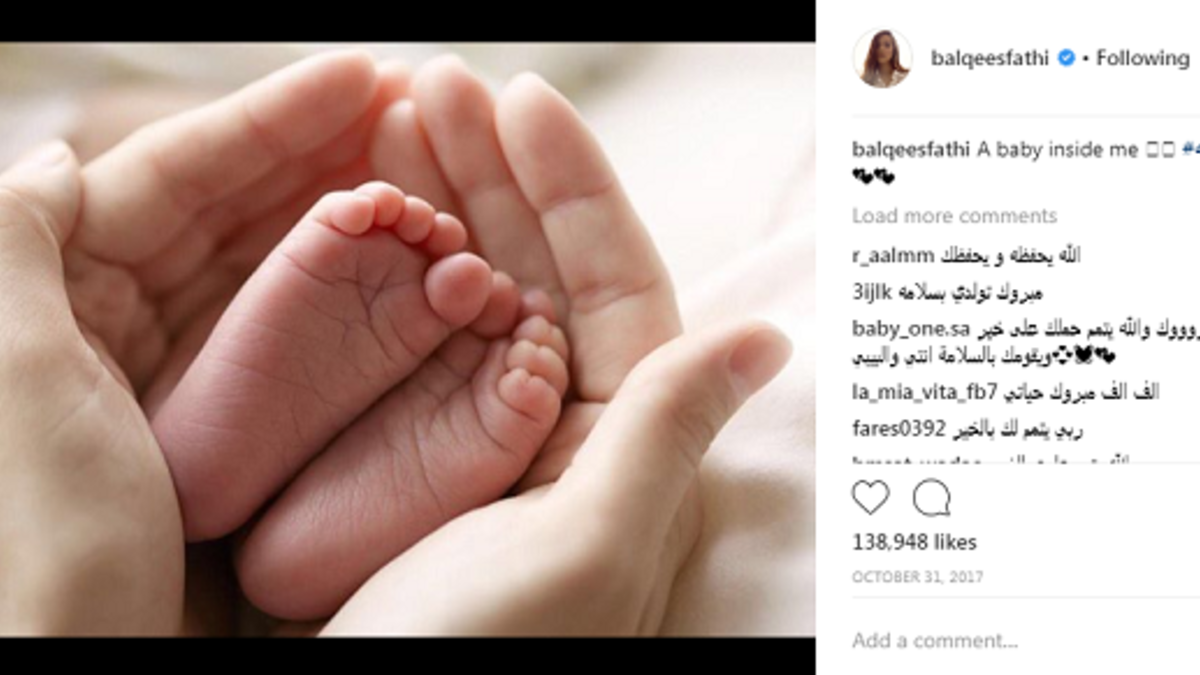Screen dimensions: 1200x675
Task: Like the post with heart icon
Action: pos(870,498)
